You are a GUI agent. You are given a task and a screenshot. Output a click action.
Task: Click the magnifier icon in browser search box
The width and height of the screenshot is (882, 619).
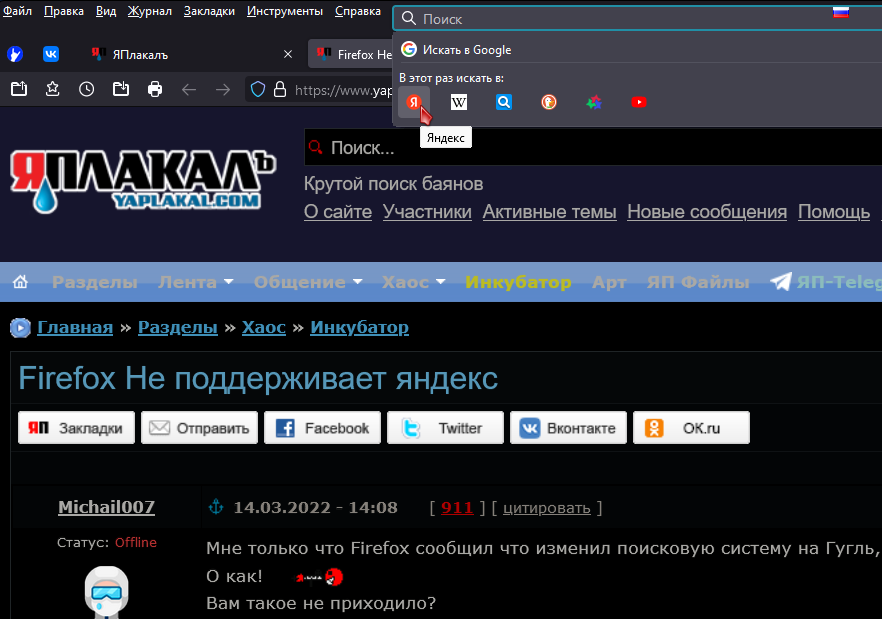point(409,19)
